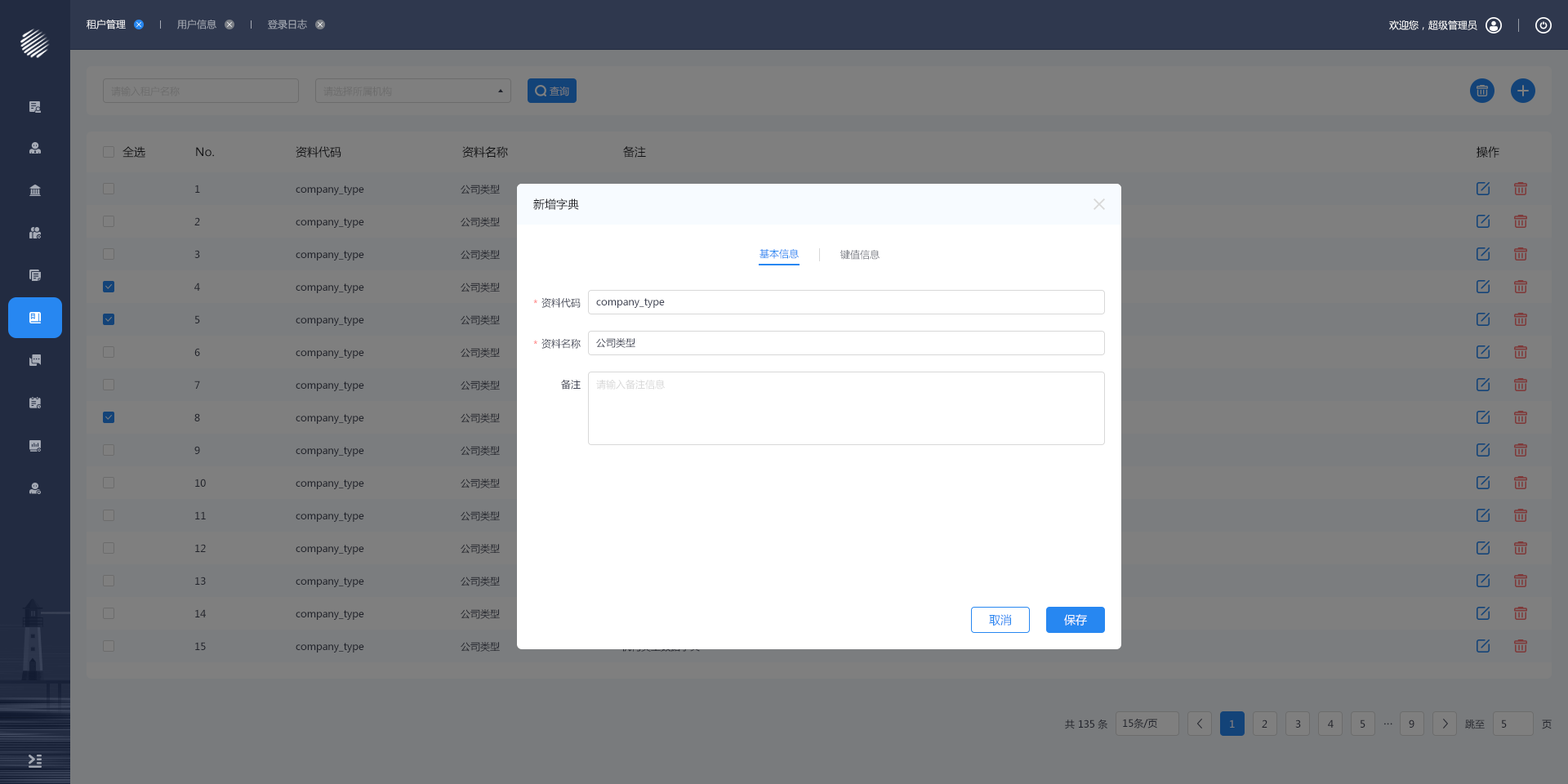Close the 新增字典 dialog

[1098, 204]
